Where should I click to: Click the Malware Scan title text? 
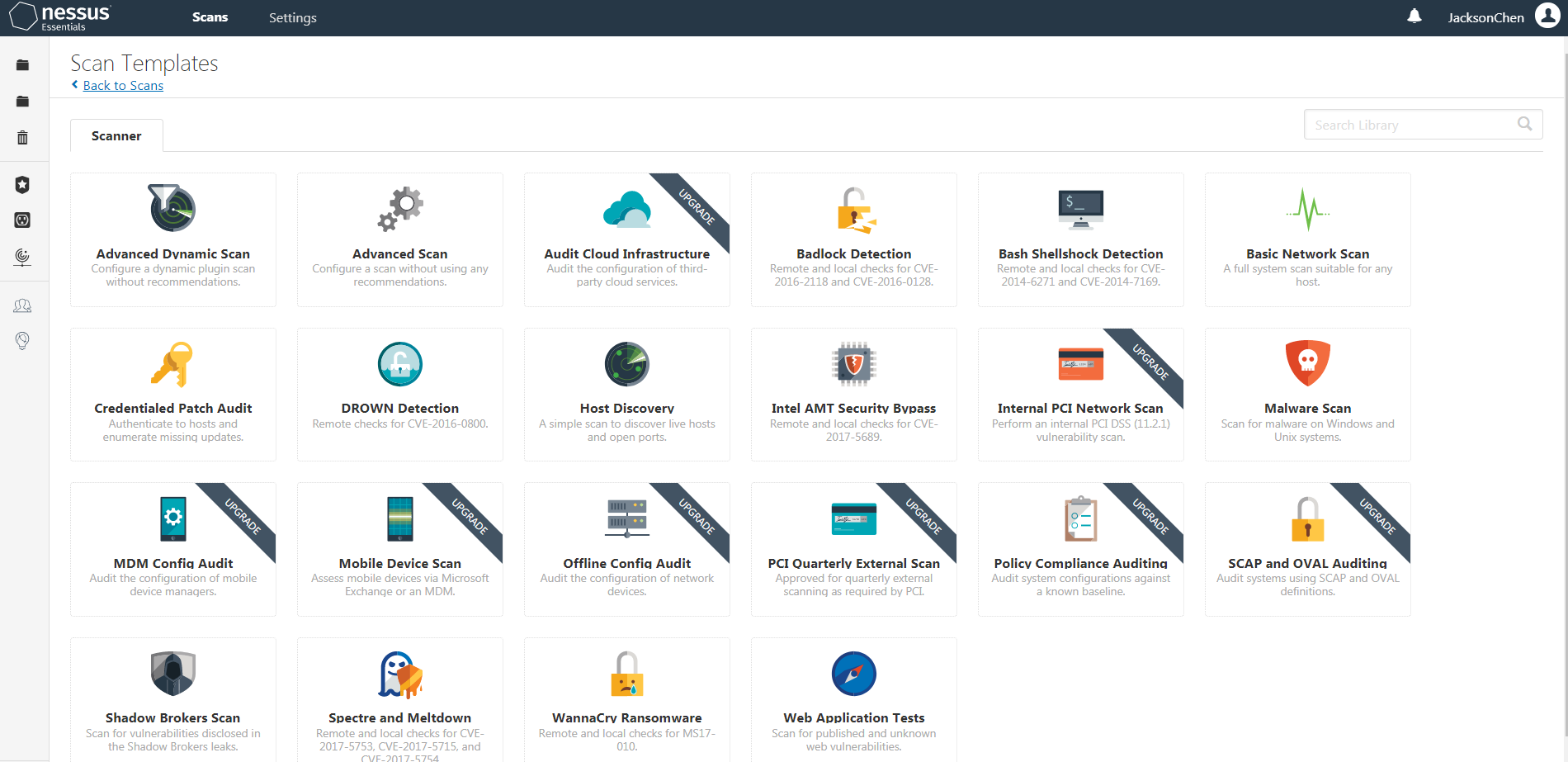(1308, 409)
